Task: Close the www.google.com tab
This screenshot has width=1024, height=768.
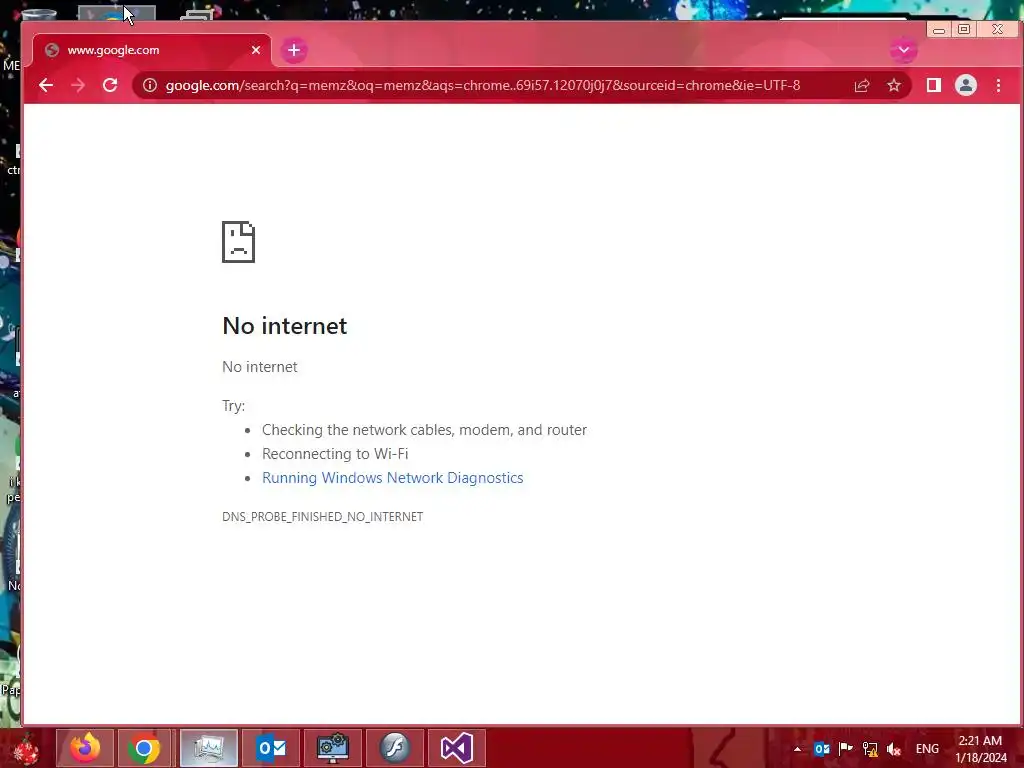Action: 256,50
